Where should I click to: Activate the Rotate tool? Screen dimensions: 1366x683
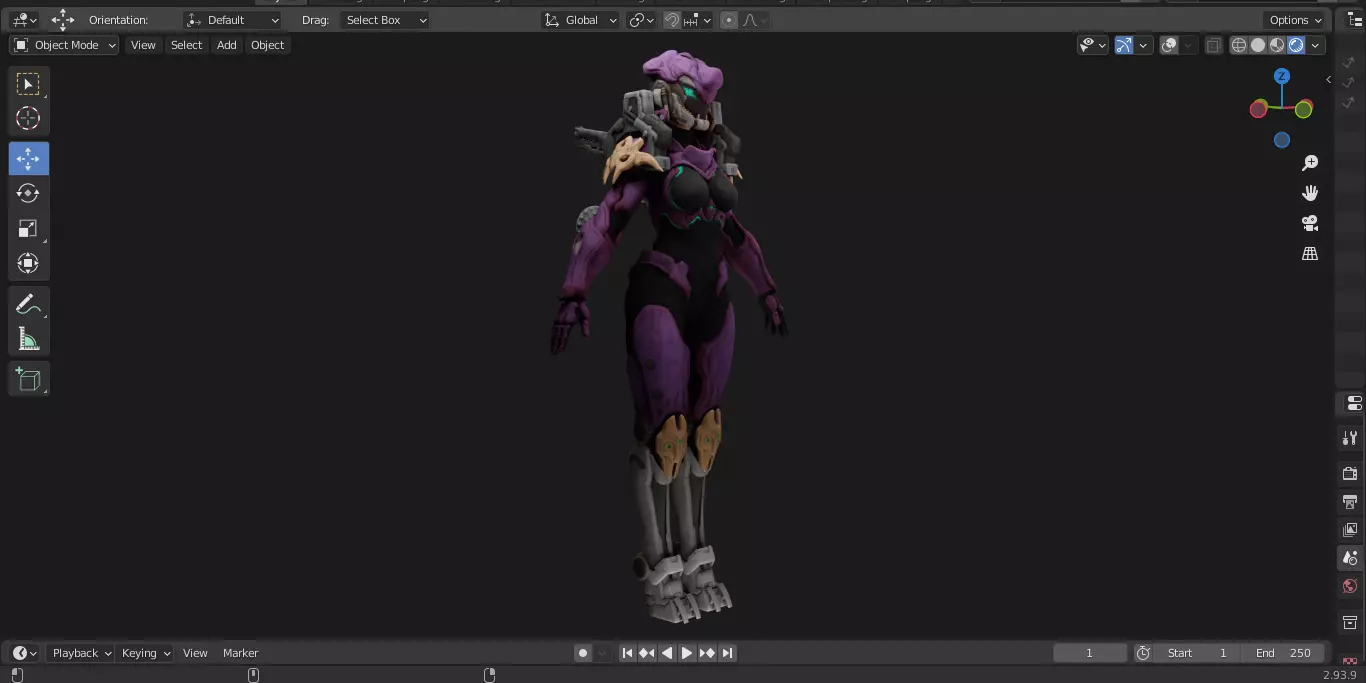pos(28,193)
